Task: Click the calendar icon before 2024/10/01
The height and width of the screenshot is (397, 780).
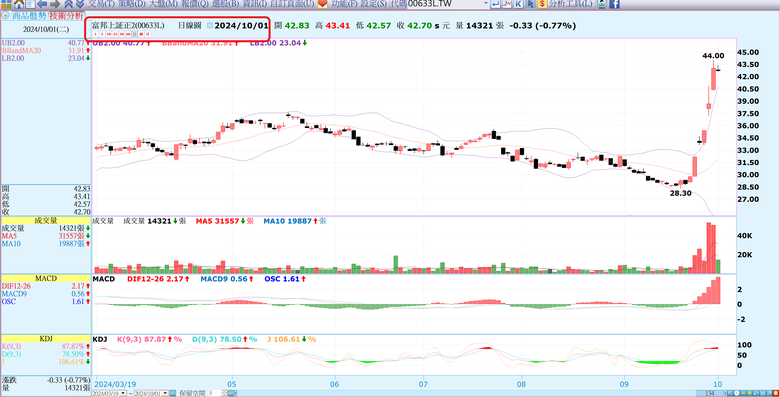Action: (x=210, y=25)
